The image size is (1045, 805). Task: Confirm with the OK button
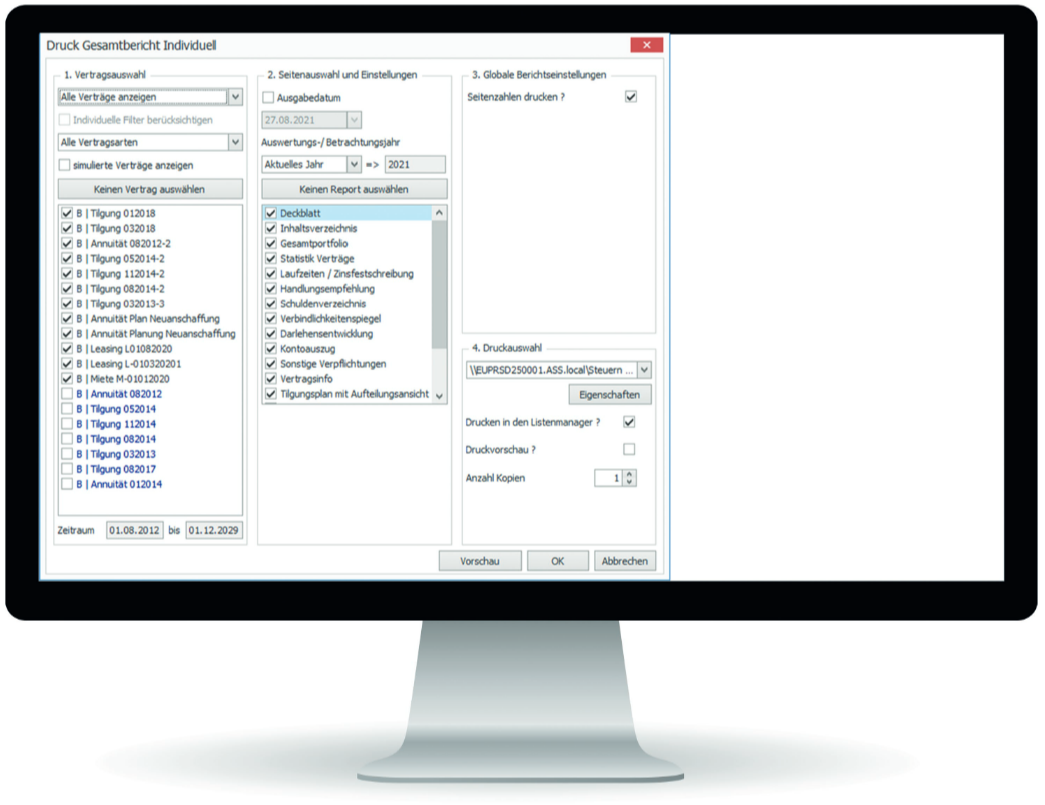click(x=558, y=562)
